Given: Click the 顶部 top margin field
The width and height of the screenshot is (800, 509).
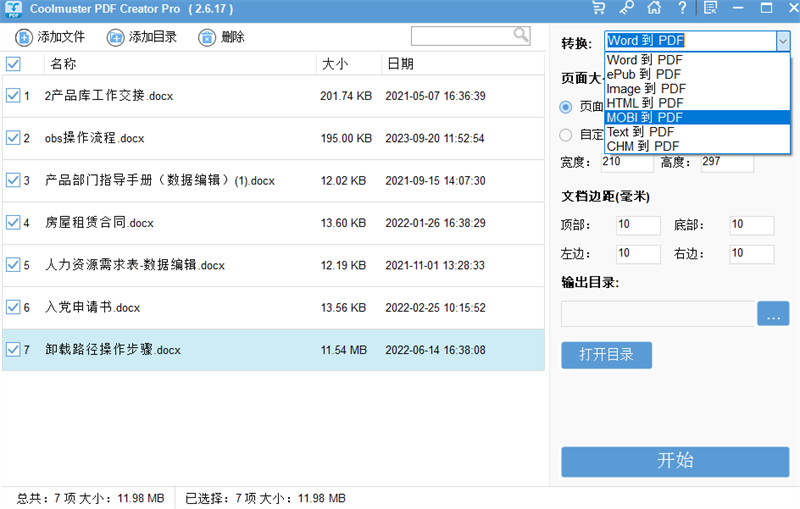Looking at the screenshot, I should 638,225.
